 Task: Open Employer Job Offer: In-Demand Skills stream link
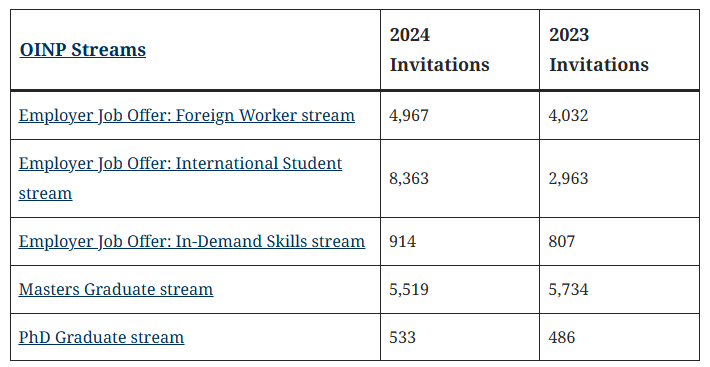192,242
